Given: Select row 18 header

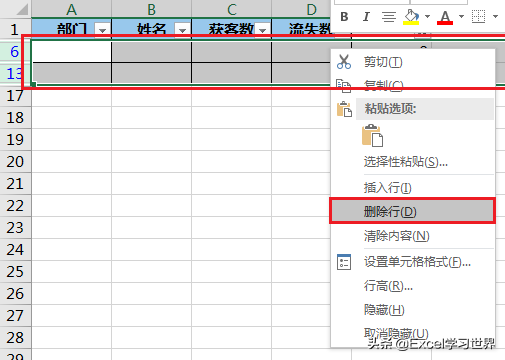Looking at the screenshot, I should coord(15,117).
